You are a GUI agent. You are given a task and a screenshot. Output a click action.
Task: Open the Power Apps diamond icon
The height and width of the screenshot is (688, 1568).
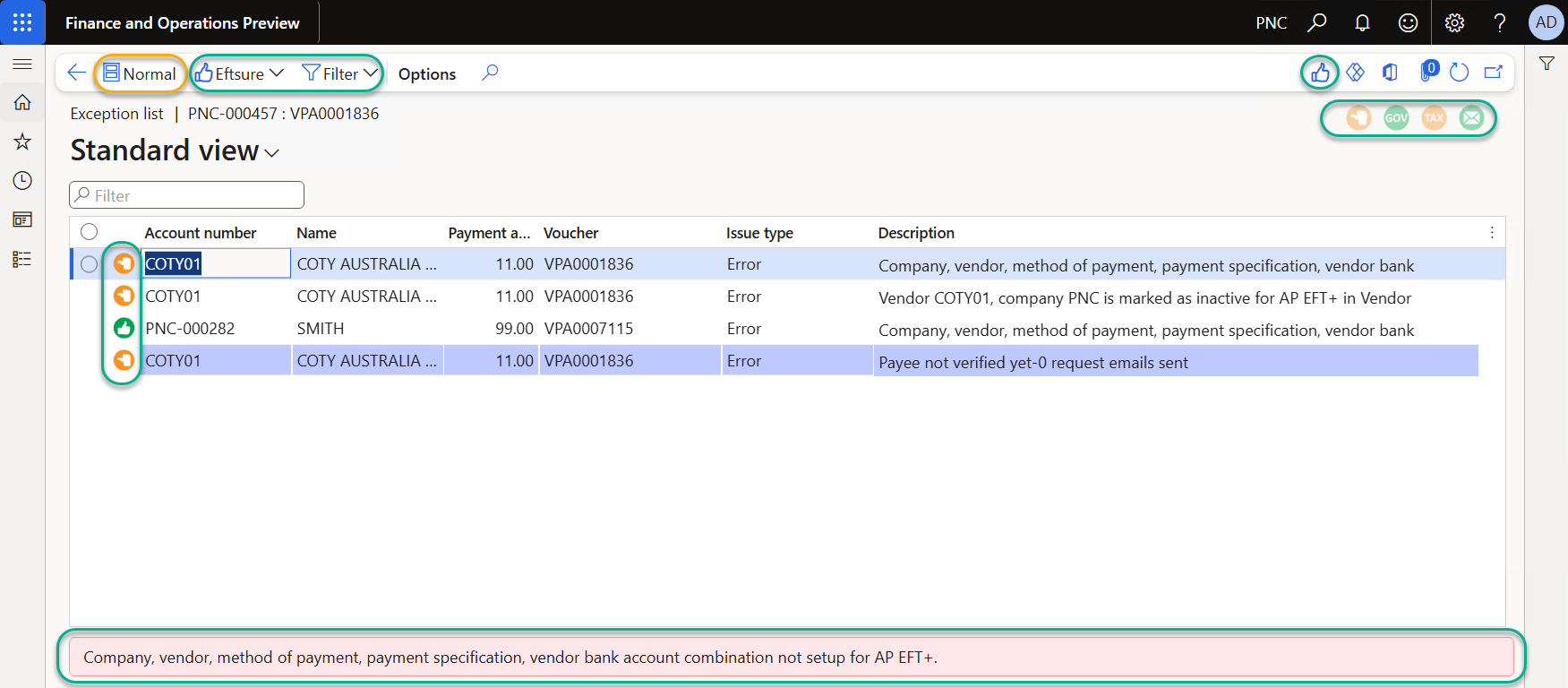(1355, 73)
